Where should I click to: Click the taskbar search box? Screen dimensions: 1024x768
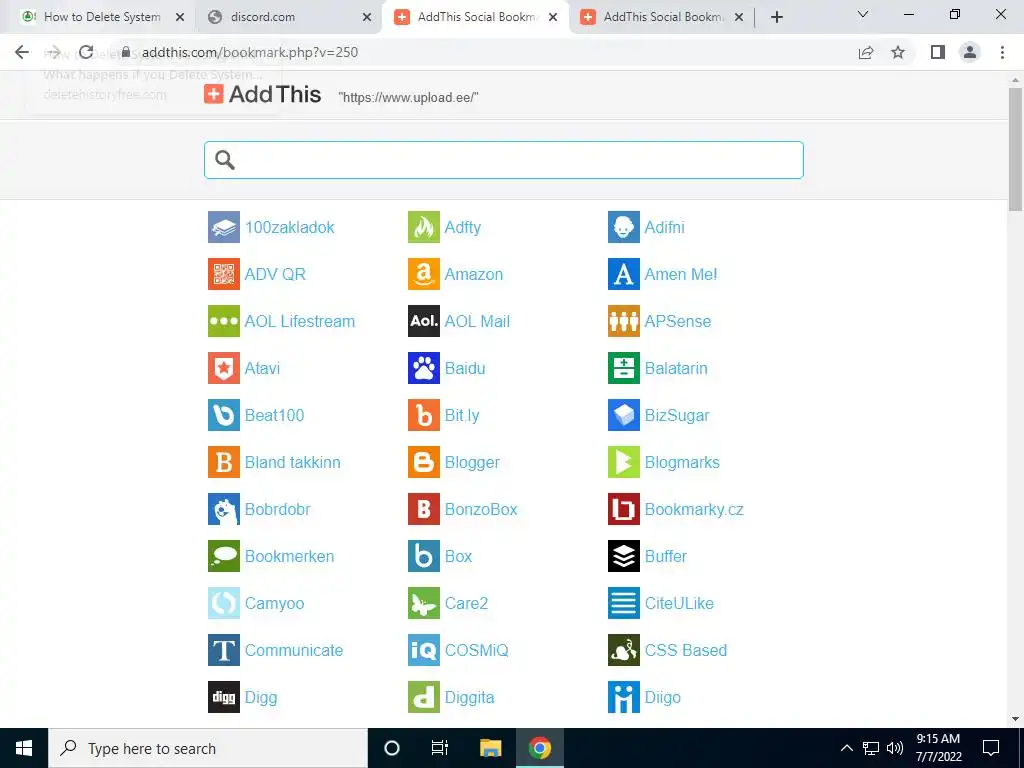pyautogui.click(x=208, y=748)
